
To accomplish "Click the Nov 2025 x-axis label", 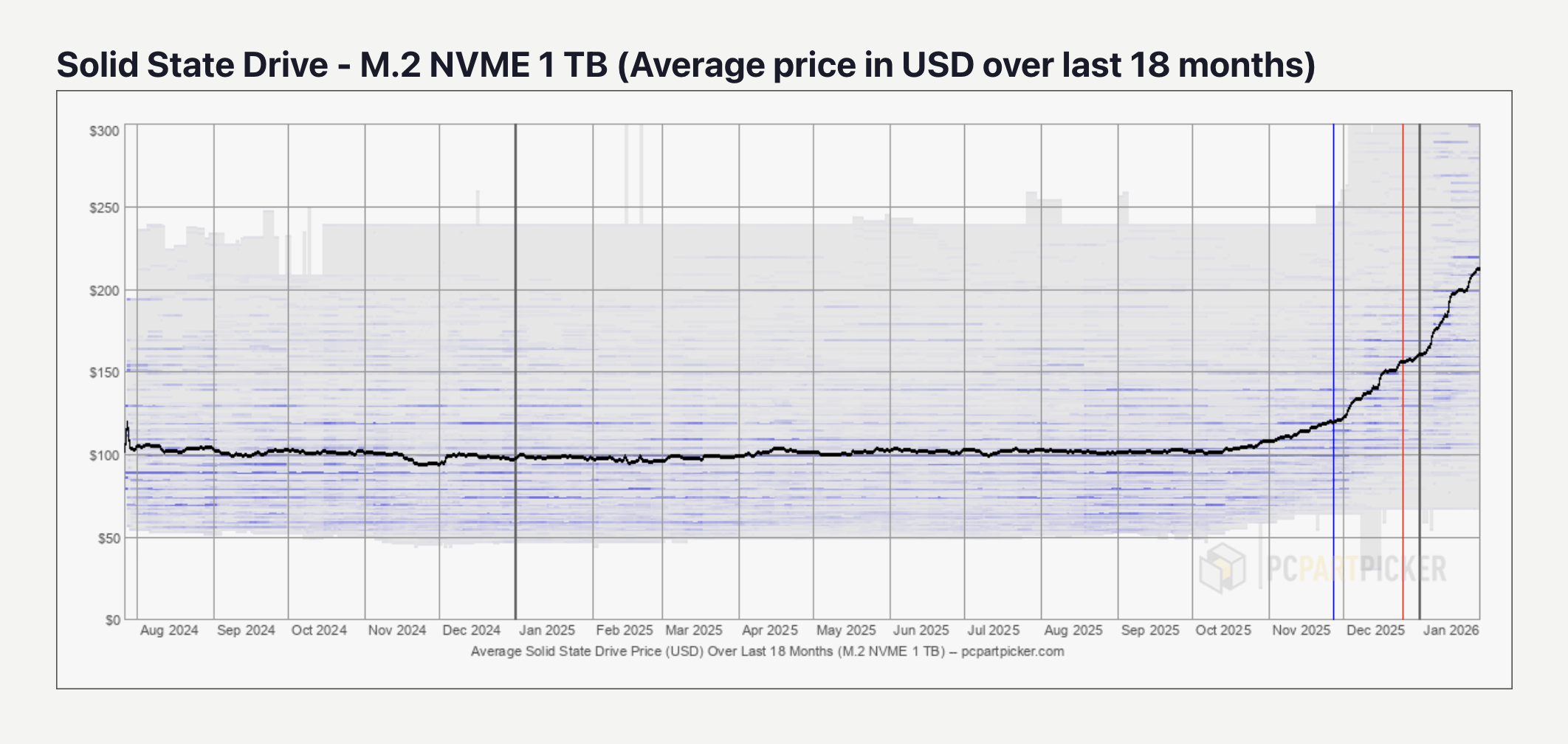I will click(x=1301, y=630).
